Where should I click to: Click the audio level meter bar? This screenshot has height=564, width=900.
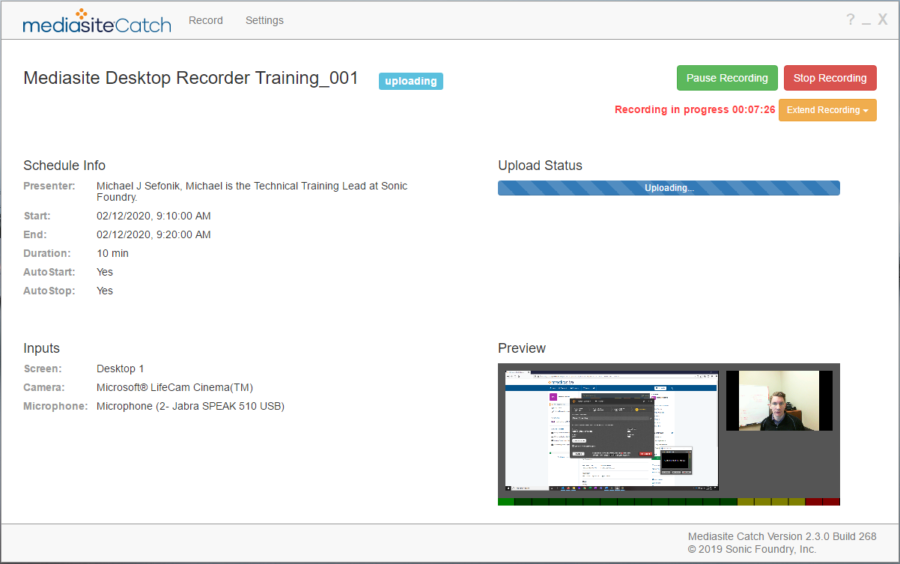669,502
